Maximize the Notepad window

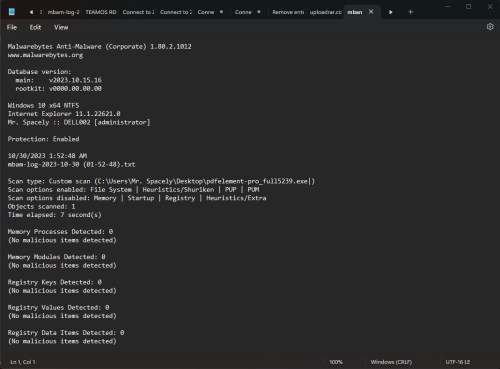[x=468, y=7]
